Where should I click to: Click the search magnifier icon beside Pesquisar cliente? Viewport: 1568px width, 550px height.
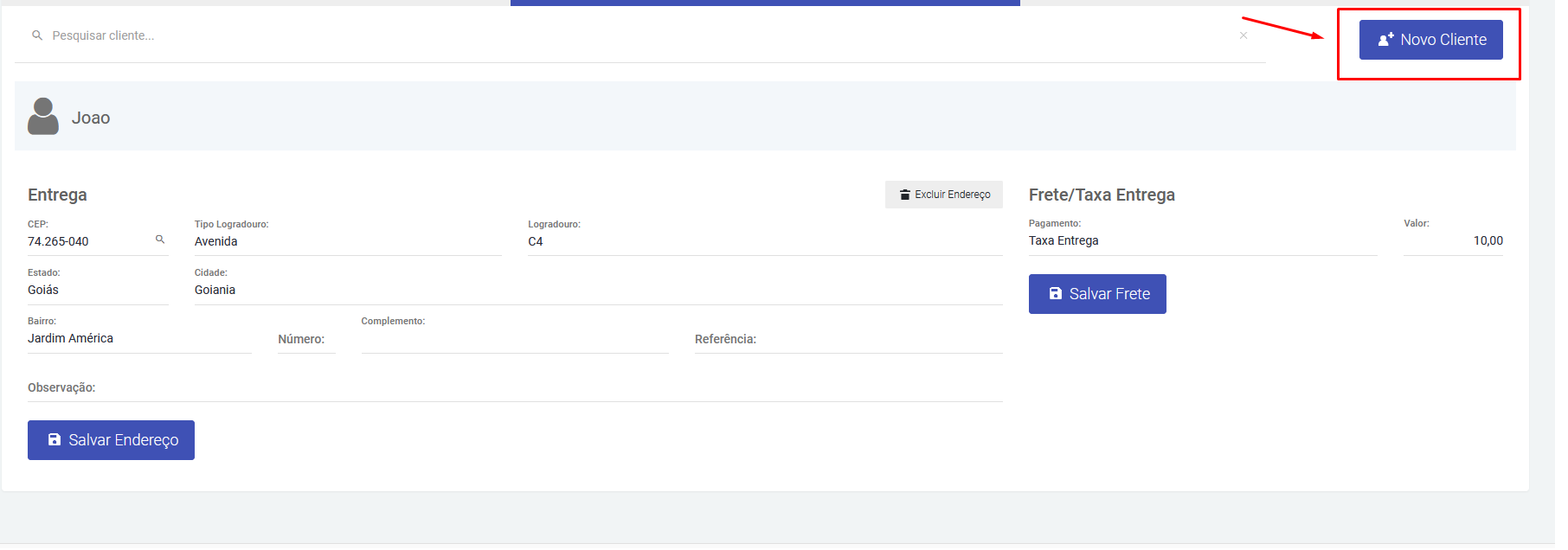click(37, 35)
